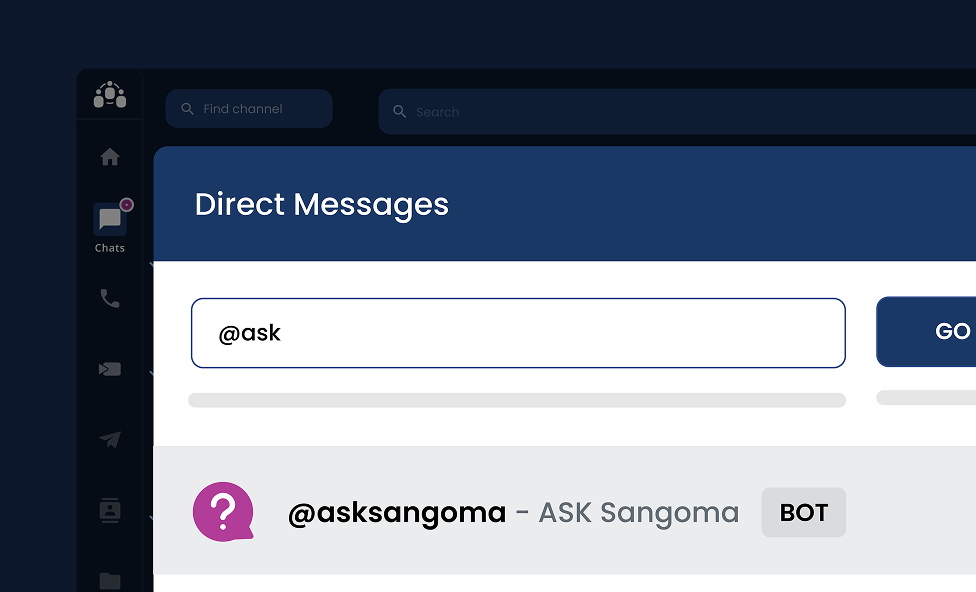This screenshot has height=592, width=976.
Task: Open the phone calls icon
Action: click(x=110, y=298)
